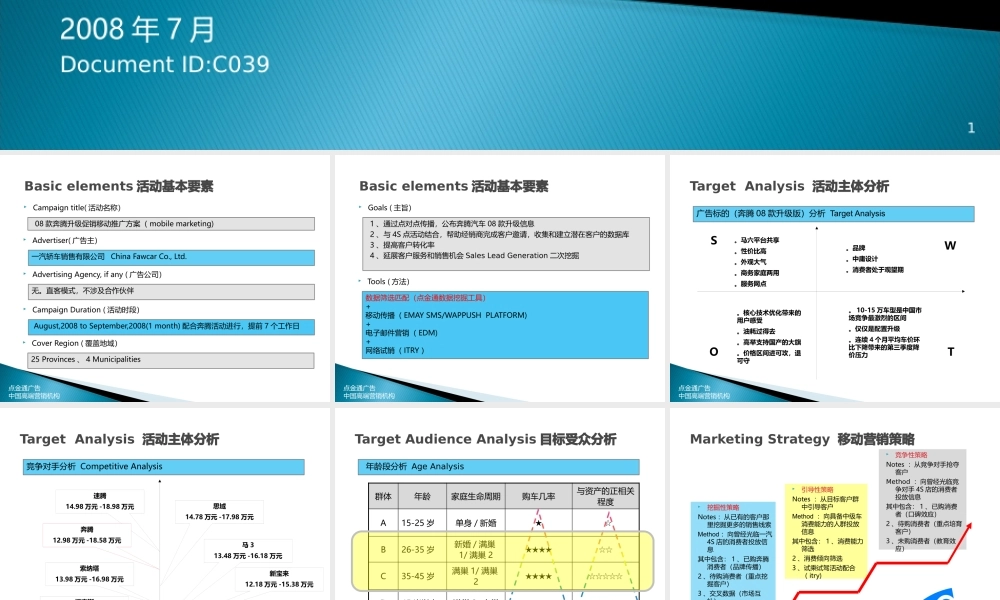Open the Basic elements slide with Campaign title

click(165, 279)
